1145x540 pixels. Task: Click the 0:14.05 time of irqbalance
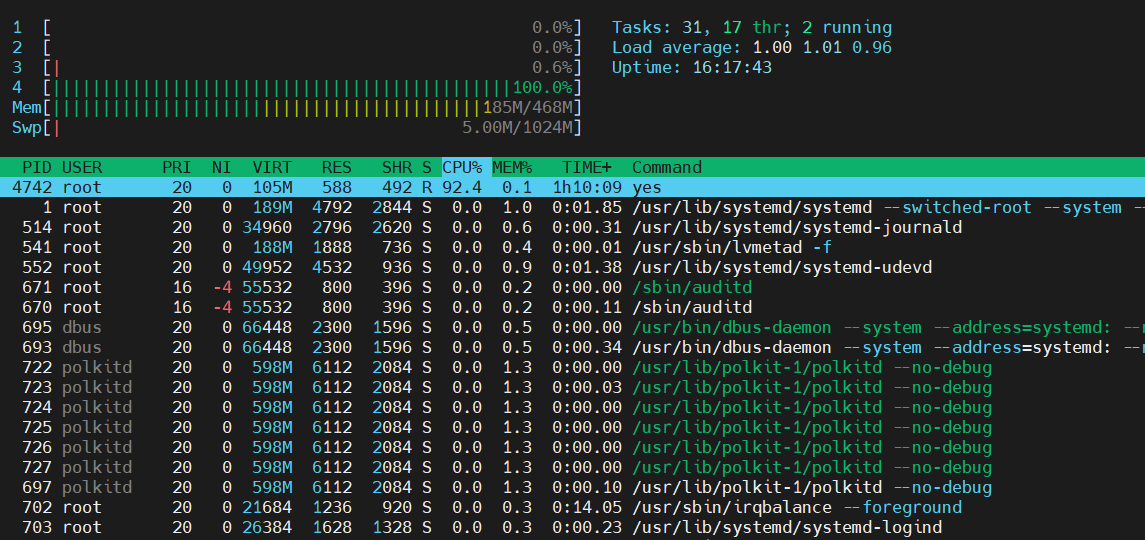[586, 507]
